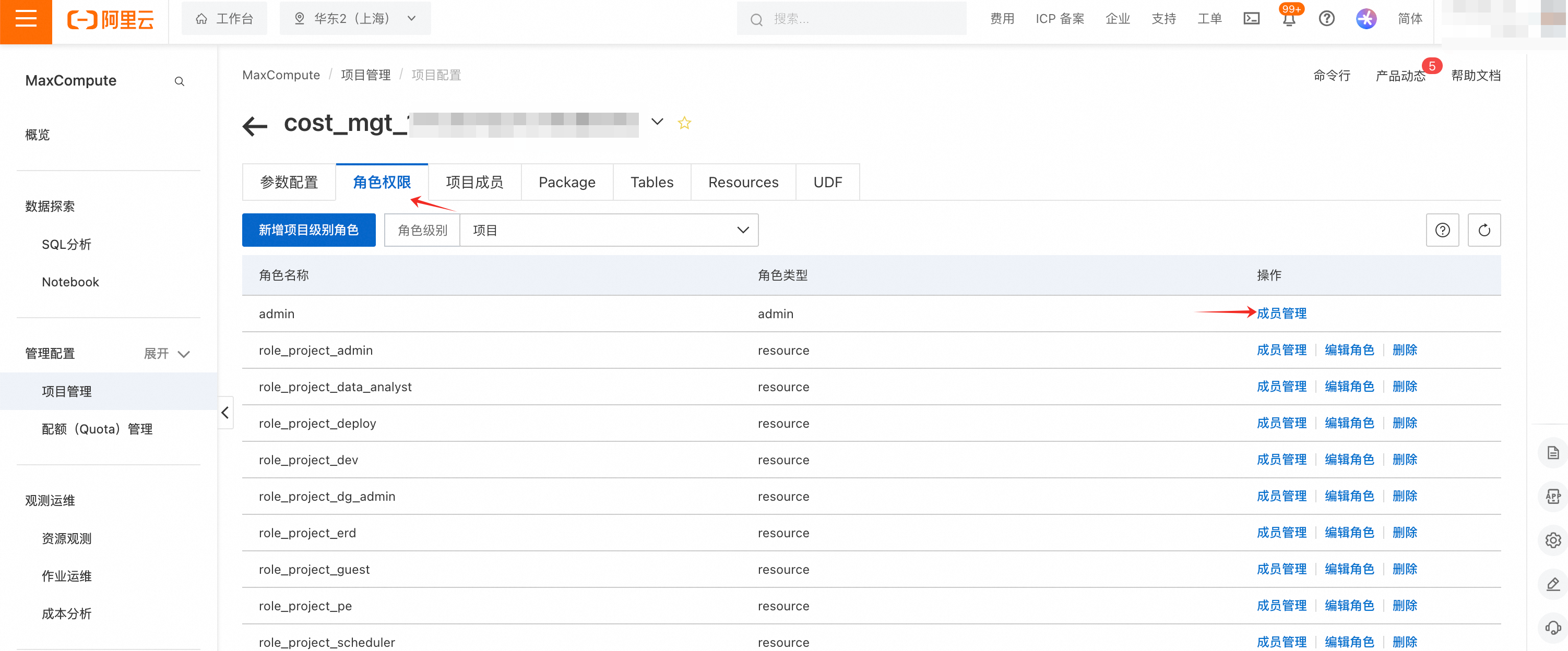This screenshot has width=1568, height=651.
Task: Open 产品动态 updates
Action: coord(1400,76)
